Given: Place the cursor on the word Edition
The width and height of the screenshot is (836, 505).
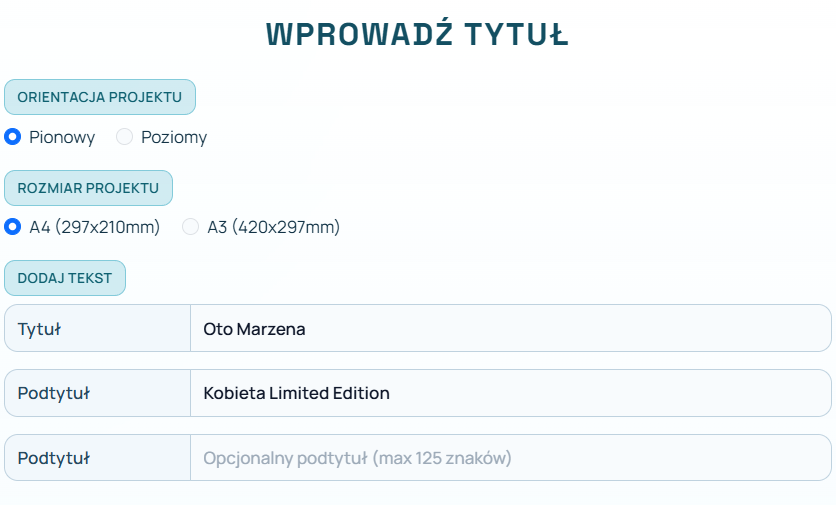Looking at the screenshot, I should 360,393.
